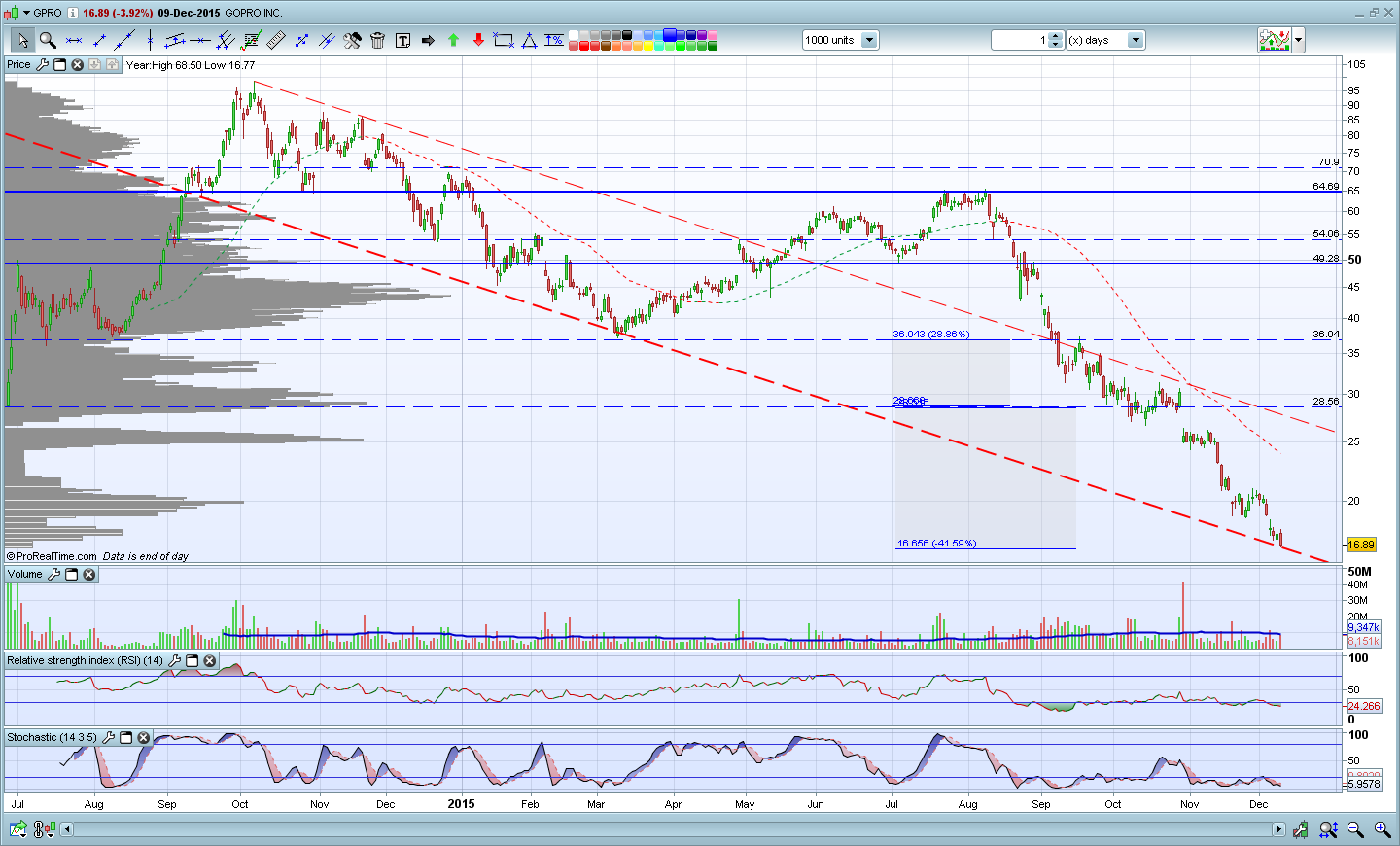Click the zoom in magnifier icon
1400x846 pixels.
[1382, 829]
